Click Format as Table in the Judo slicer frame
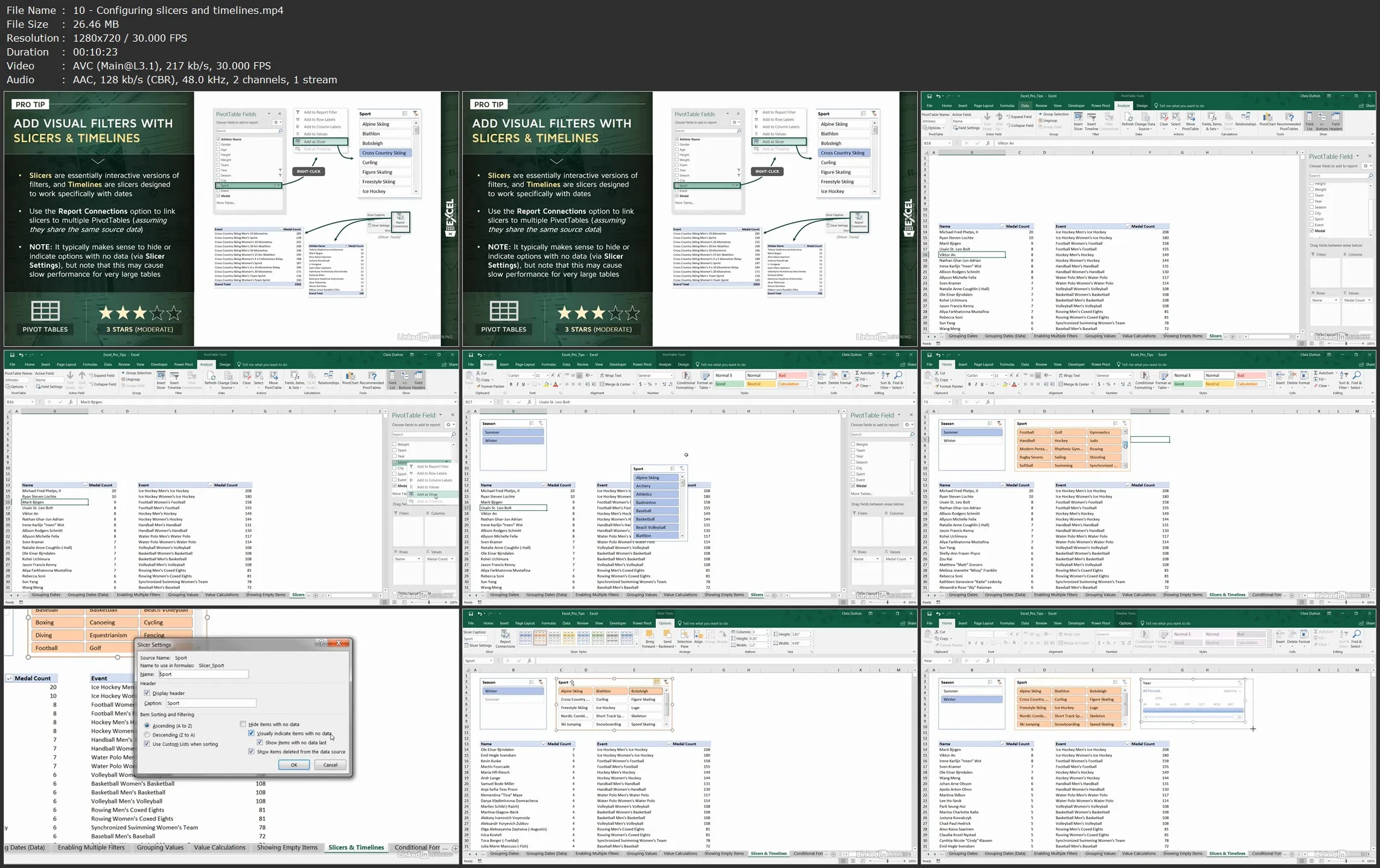Screen dimensions: 1380x868 point(1163,379)
